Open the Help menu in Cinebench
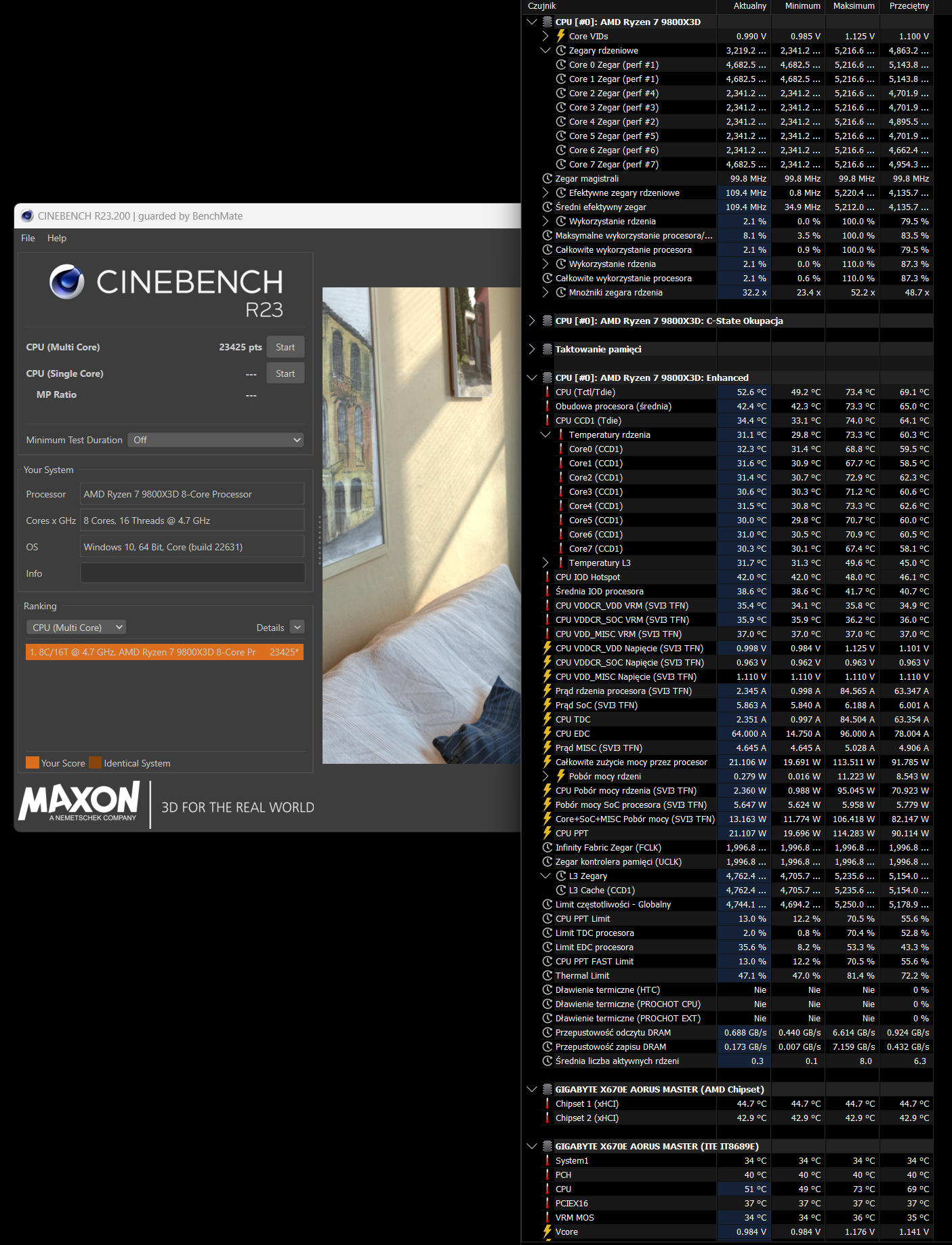 [57, 238]
